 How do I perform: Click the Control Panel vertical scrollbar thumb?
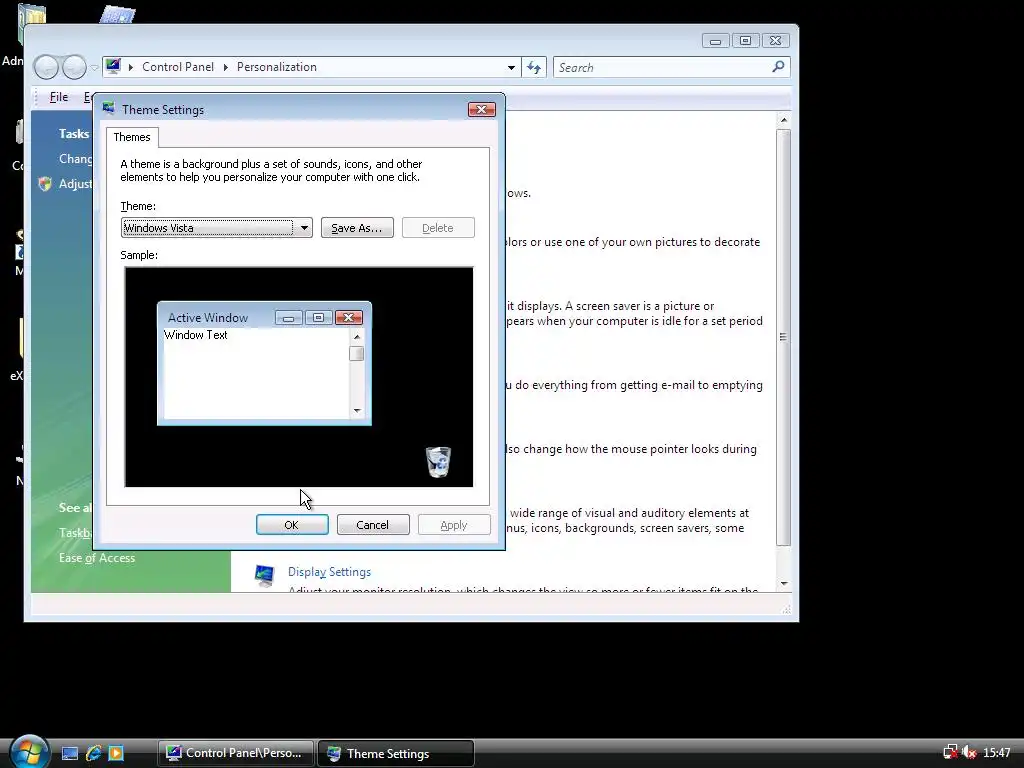tap(784, 337)
